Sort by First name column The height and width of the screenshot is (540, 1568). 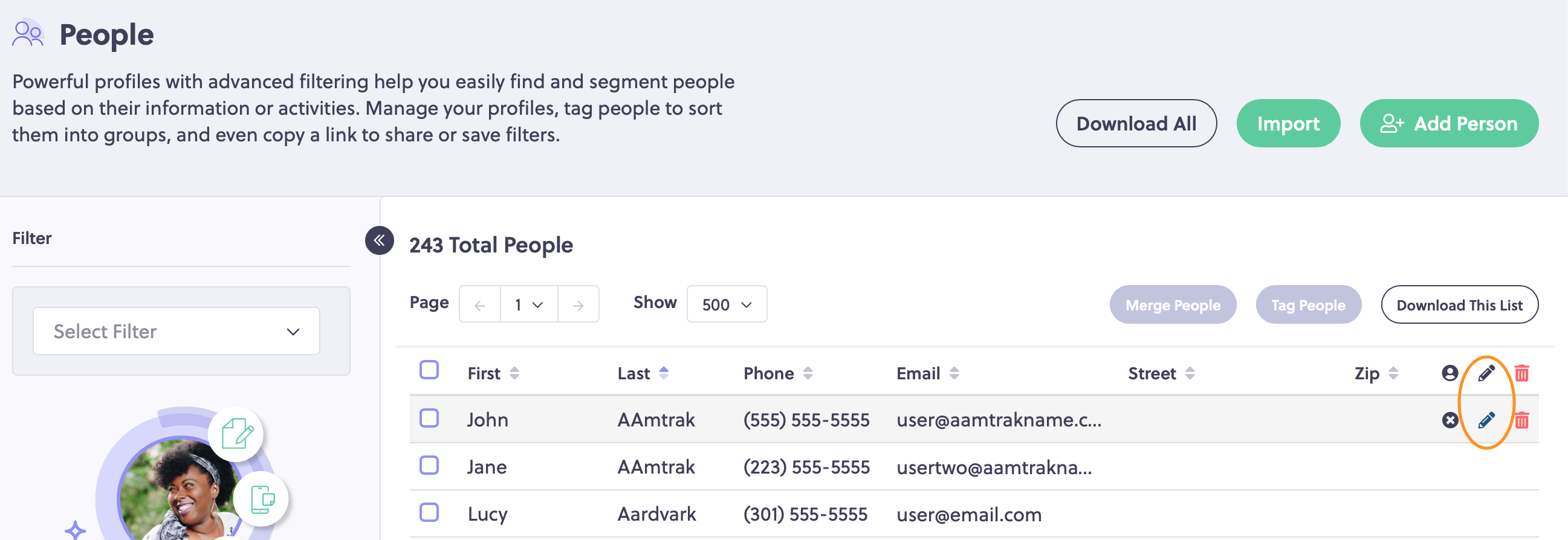(514, 373)
